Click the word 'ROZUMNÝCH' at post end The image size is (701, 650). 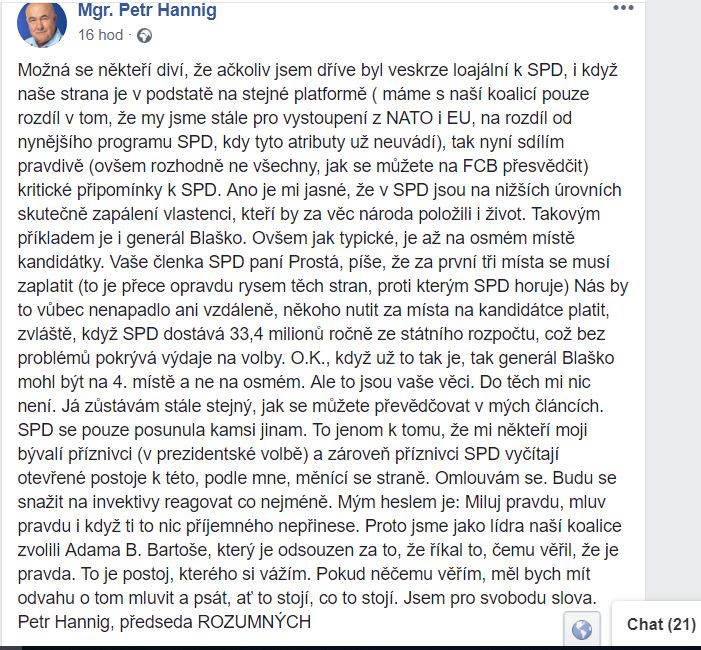(254, 622)
